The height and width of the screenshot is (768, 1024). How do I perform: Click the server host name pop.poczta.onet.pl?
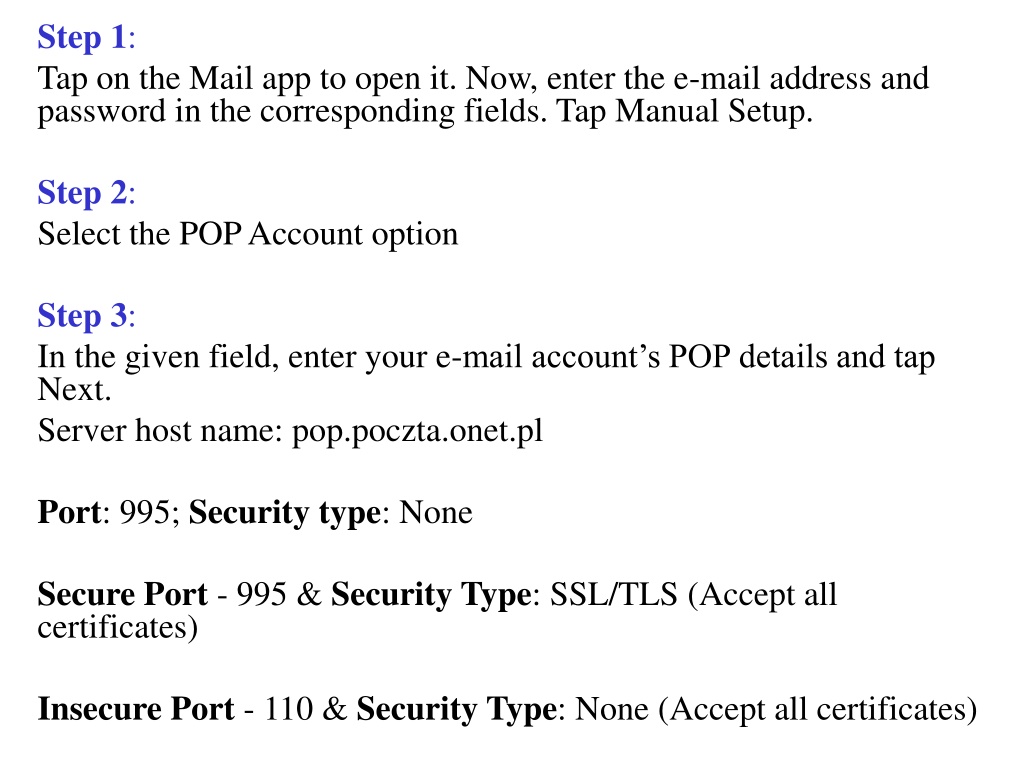417,431
